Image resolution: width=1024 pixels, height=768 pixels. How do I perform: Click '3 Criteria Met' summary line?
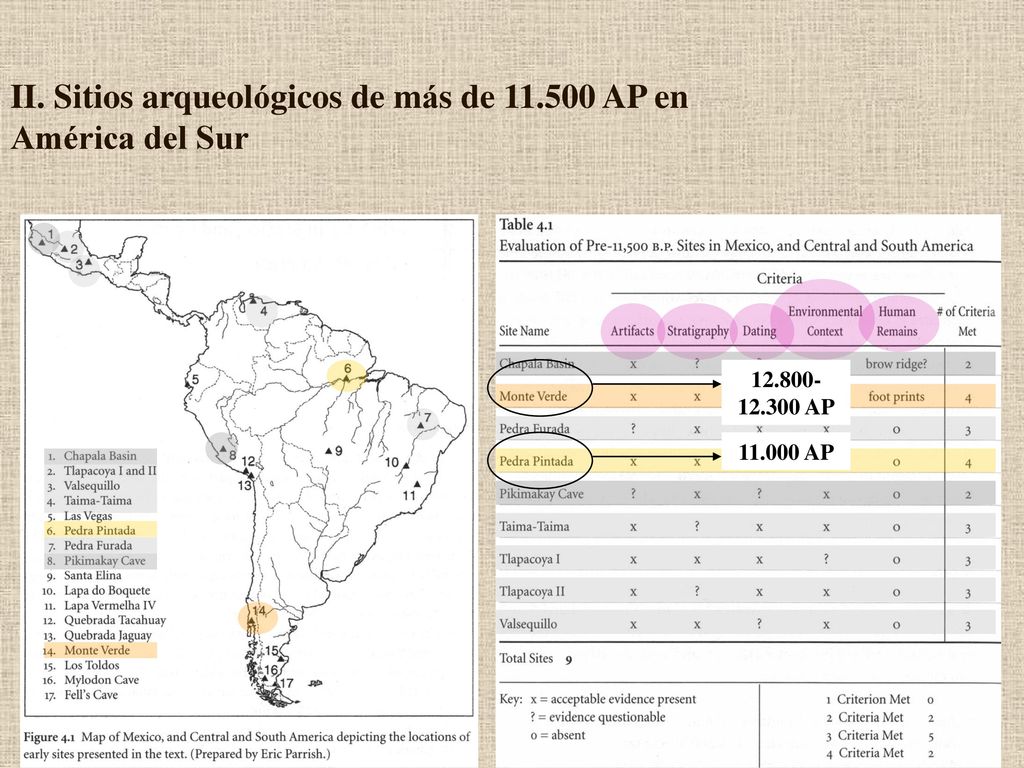[880, 735]
